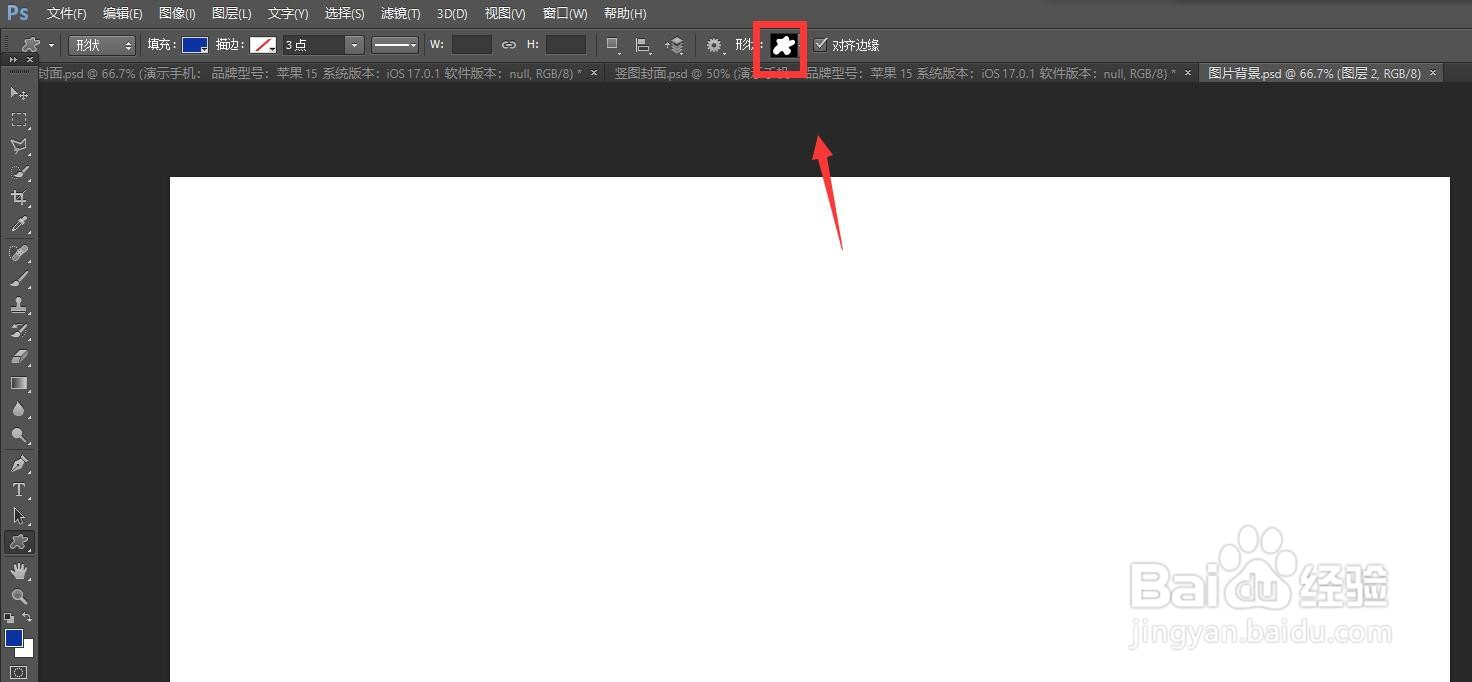Open the tool mode dropdown showing 形状
The width and height of the screenshot is (1472, 682).
click(x=102, y=45)
